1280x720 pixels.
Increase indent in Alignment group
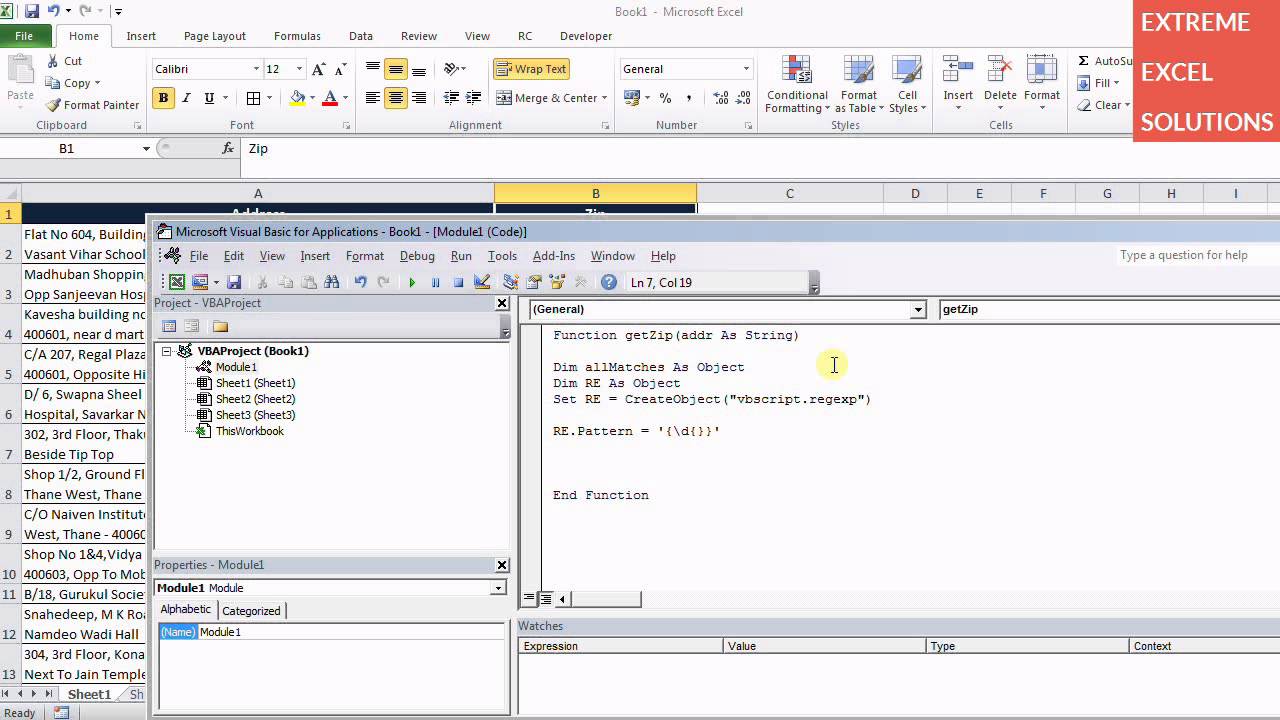pyautogui.click(x=474, y=98)
